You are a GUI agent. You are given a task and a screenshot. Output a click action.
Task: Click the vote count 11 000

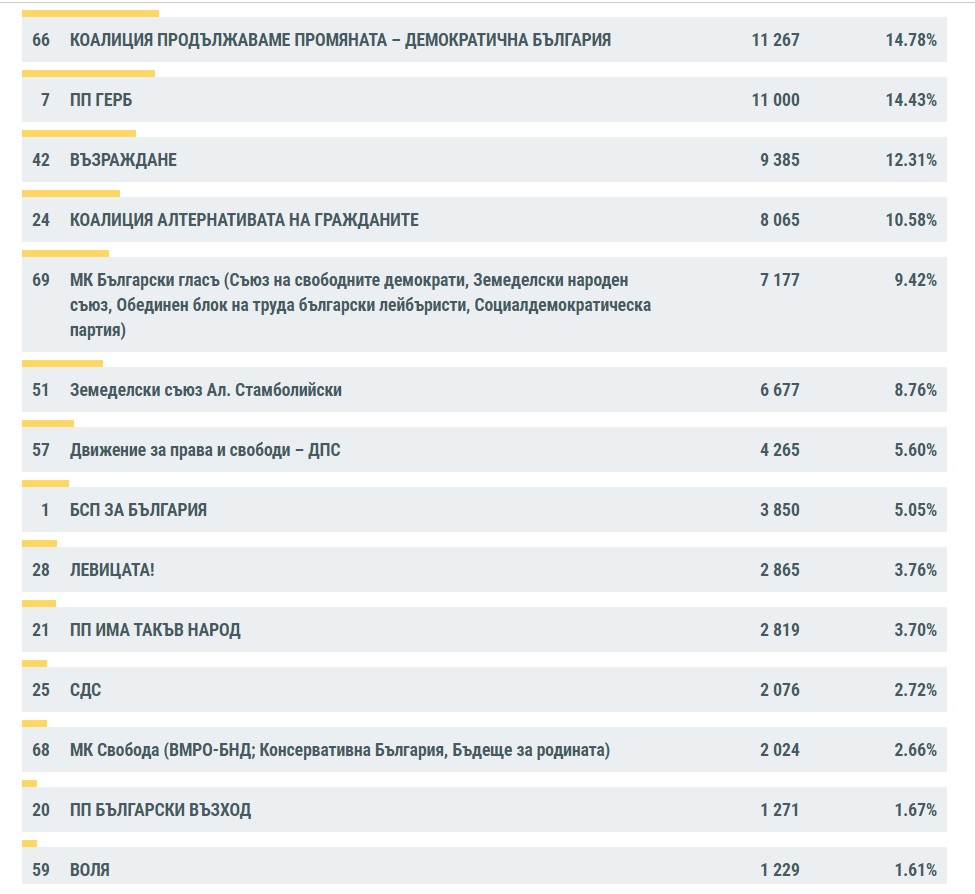[775, 100]
